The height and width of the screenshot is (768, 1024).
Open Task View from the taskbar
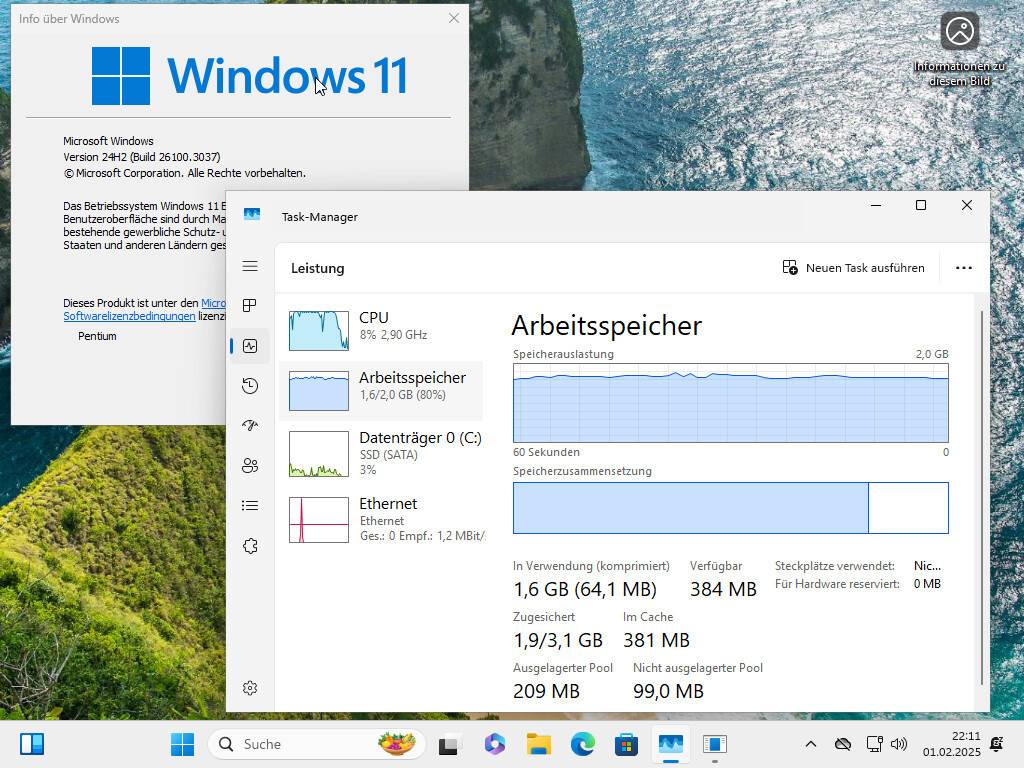[450, 744]
